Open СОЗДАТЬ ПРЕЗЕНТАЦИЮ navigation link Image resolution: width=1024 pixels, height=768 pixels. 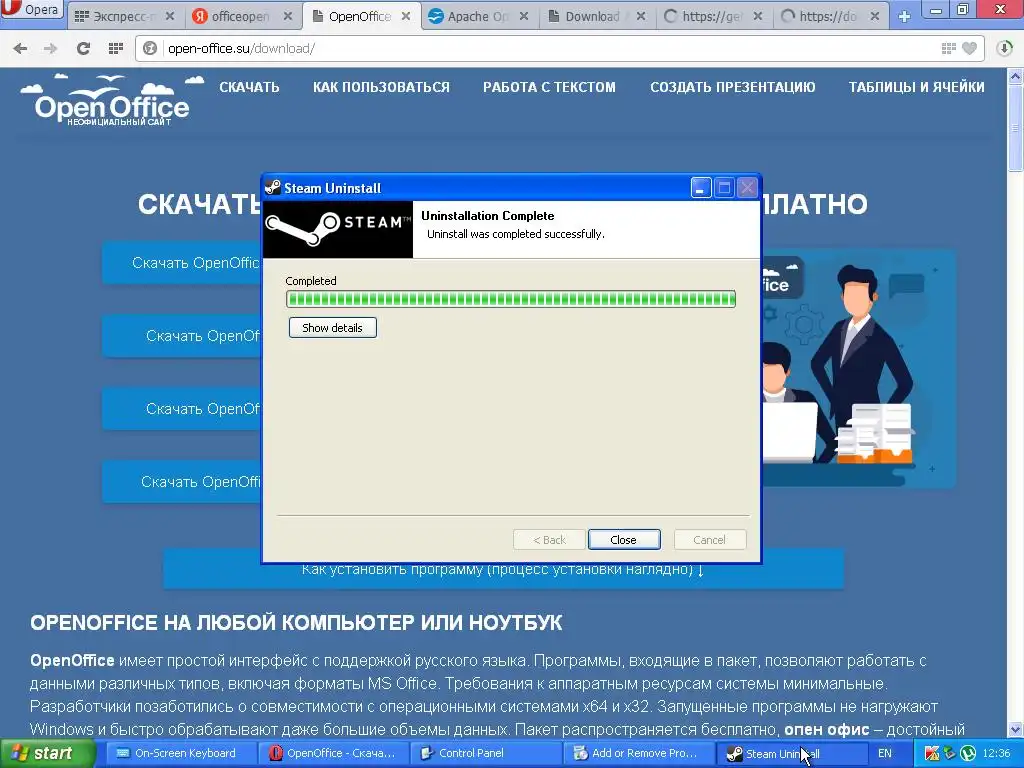coord(733,87)
